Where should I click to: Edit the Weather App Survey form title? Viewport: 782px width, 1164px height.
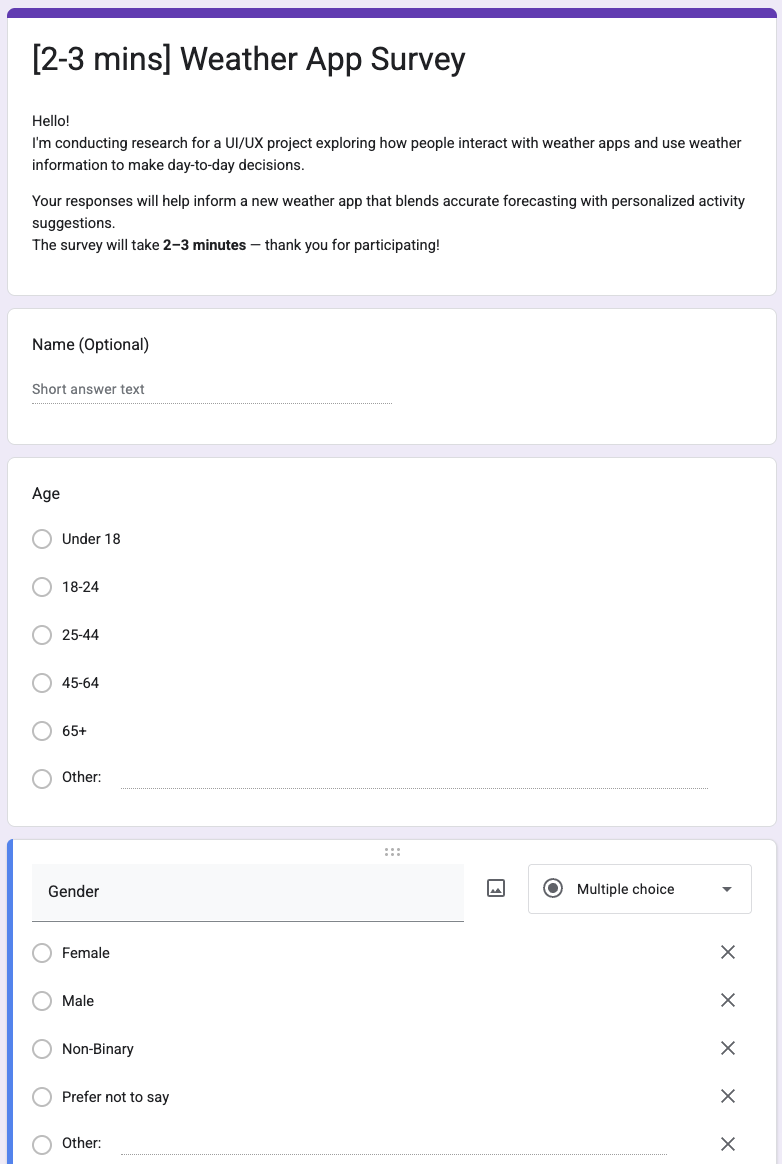coord(249,60)
